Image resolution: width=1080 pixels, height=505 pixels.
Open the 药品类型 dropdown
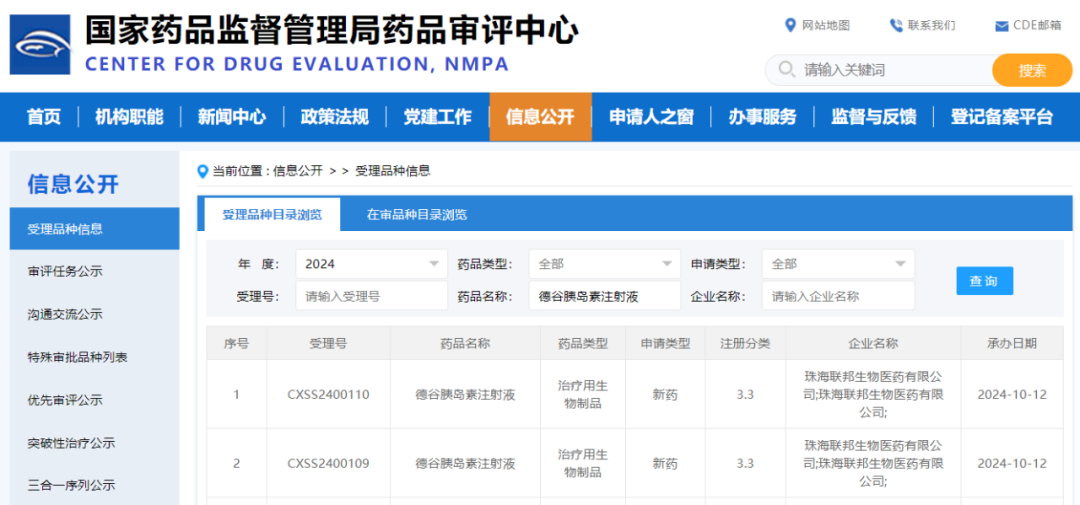pos(667,264)
